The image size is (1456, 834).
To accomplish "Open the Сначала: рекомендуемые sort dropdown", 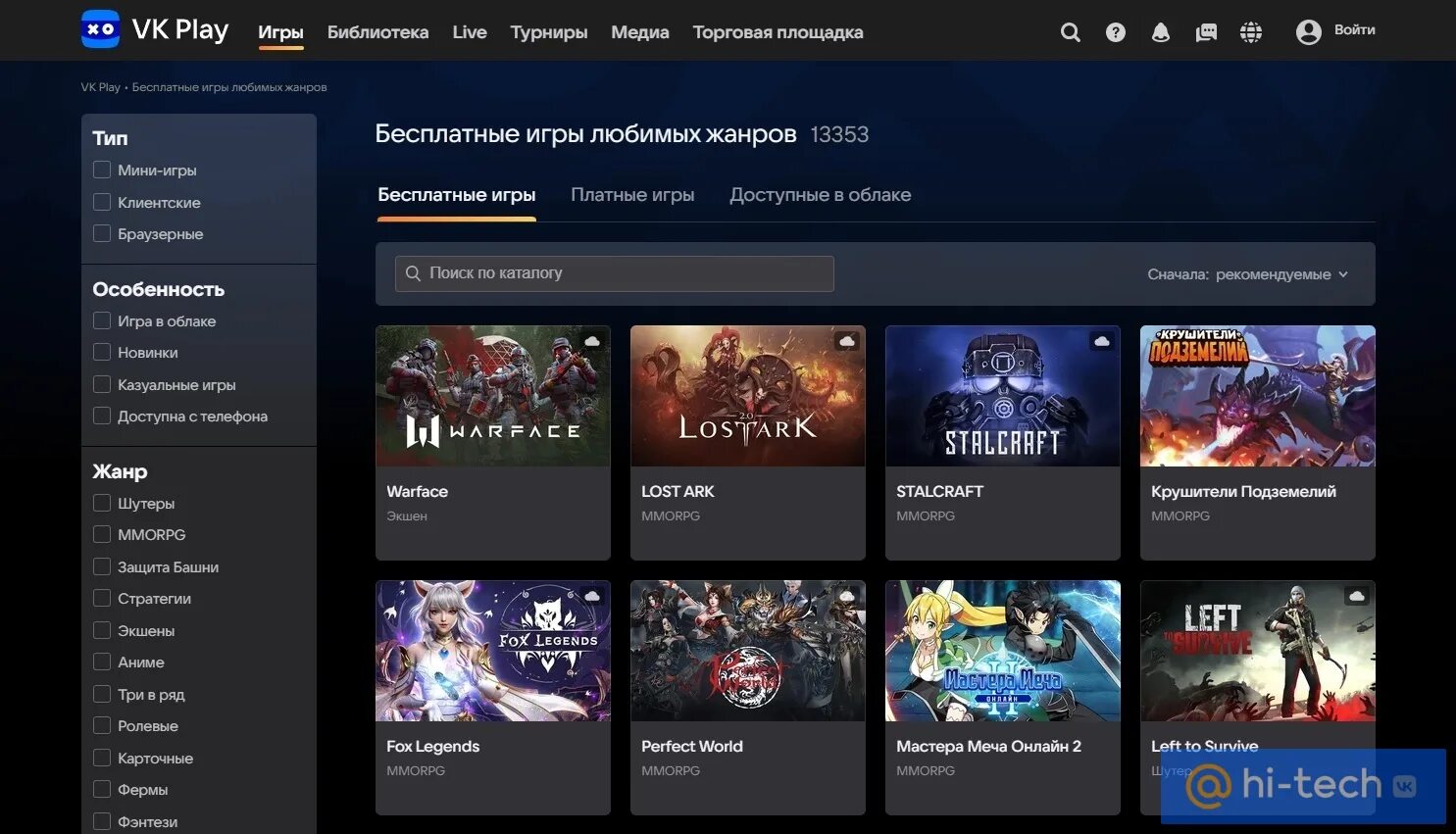I will coord(1248,274).
